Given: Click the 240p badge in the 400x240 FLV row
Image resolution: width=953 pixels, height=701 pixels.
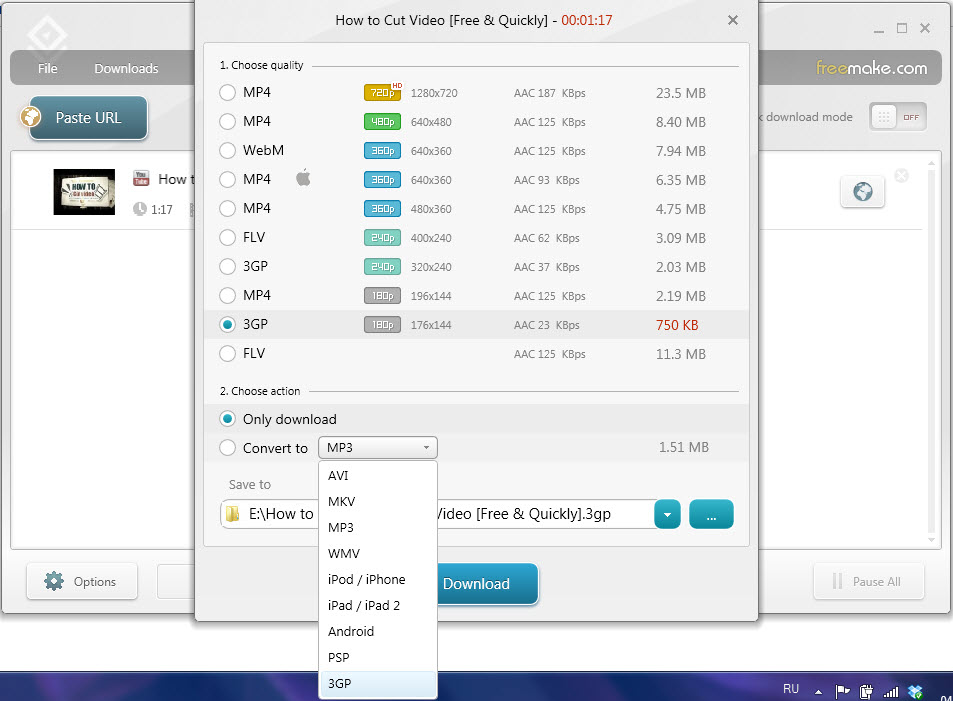Looking at the screenshot, I should point(382,238).
